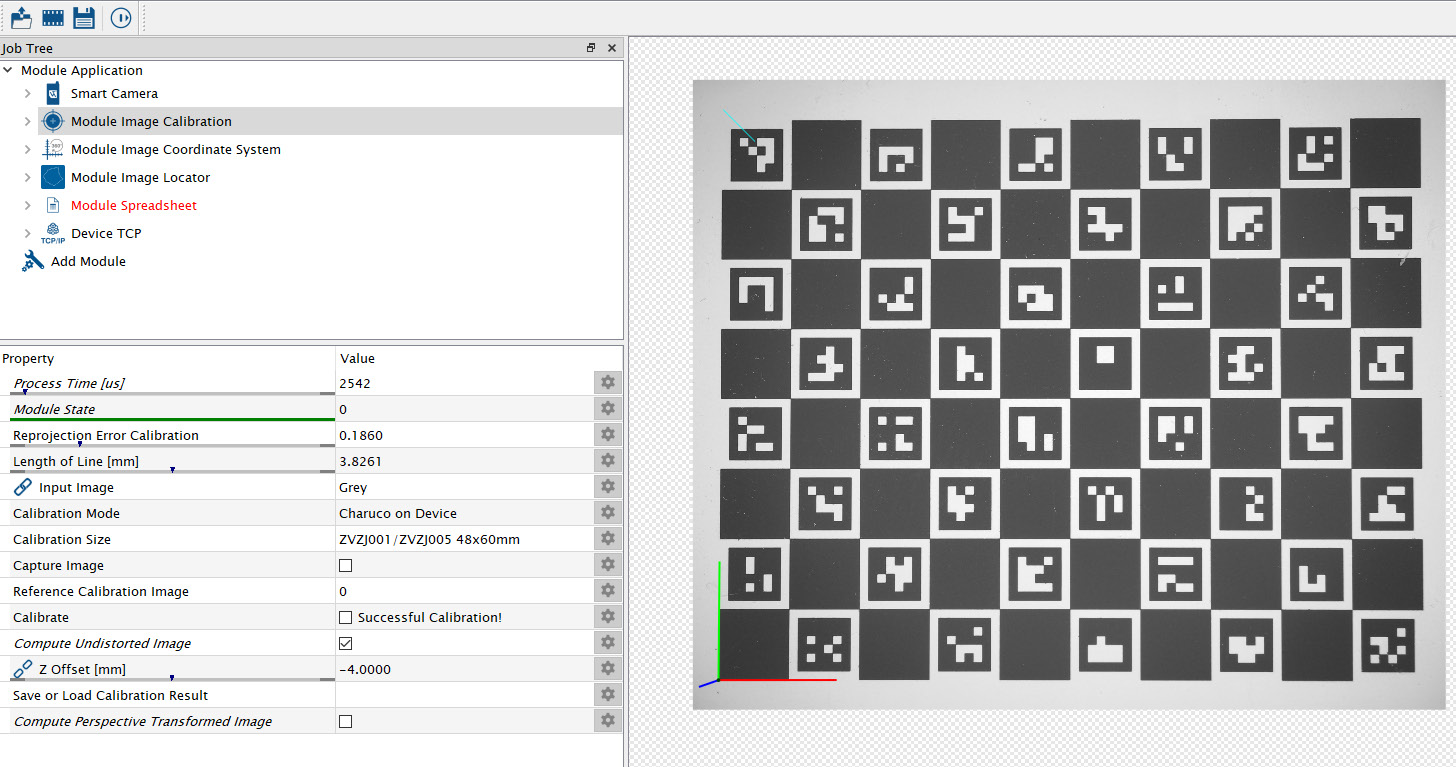Screen dimensions: 1456x767
Task: Click the Reference Calibration Image value field
Action: coord(465,591)
